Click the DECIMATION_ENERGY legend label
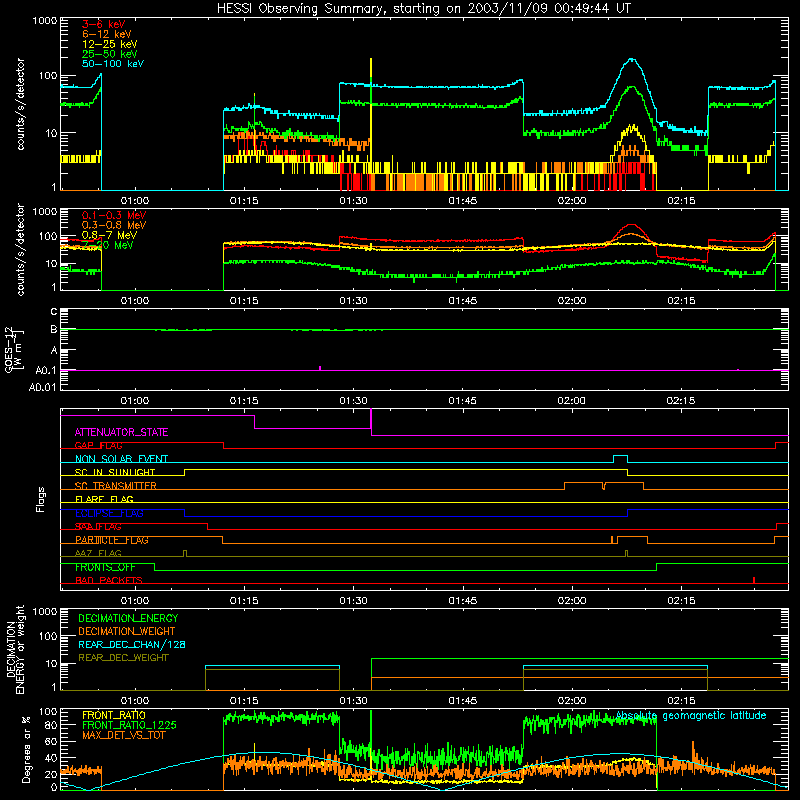The width and height of the screenshot is (800, 800). 128,618
